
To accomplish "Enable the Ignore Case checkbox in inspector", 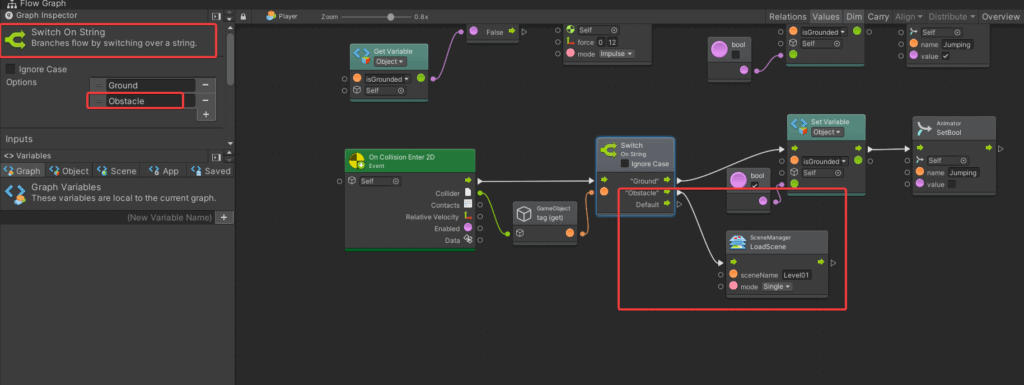I will pos(11,69).
